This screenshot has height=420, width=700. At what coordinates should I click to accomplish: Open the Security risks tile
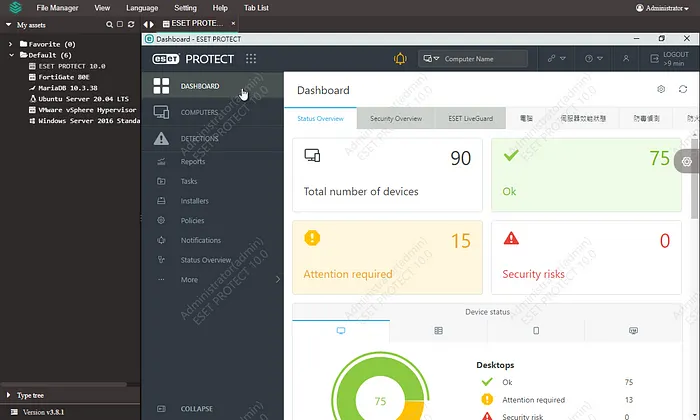[586, 258]
